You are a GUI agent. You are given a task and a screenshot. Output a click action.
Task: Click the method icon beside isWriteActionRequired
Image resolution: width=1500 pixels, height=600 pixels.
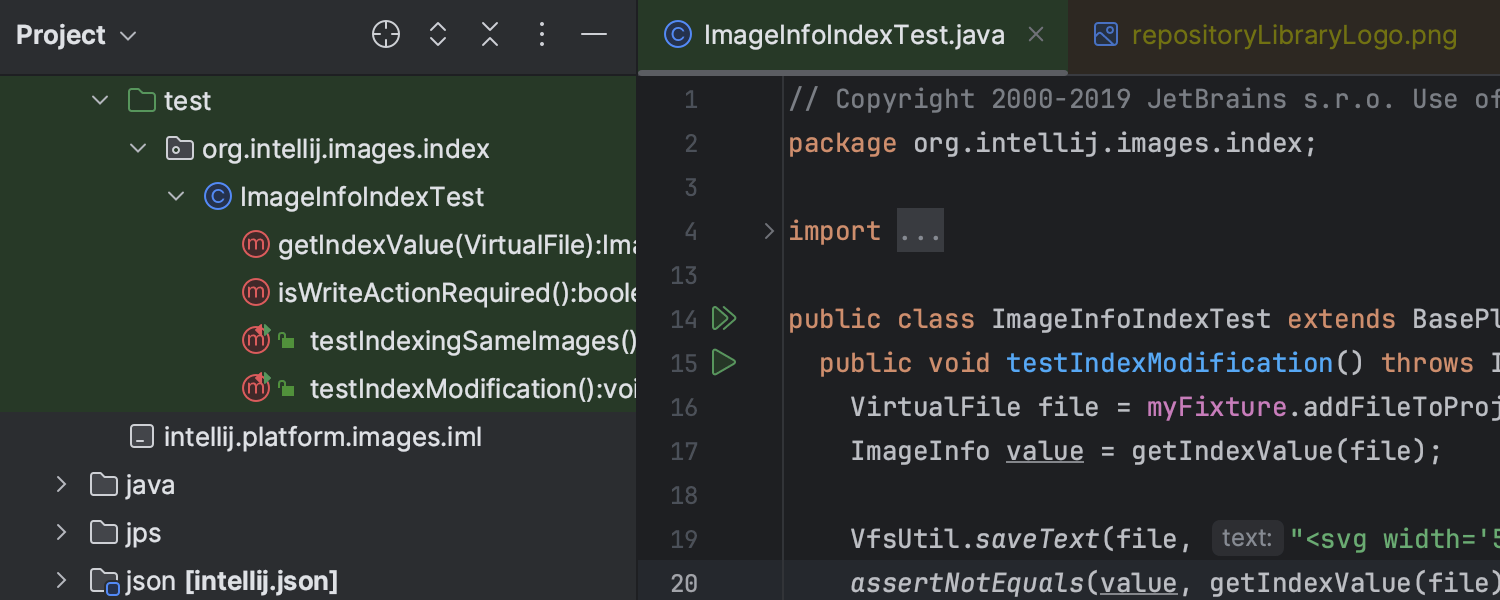[x=256, y=292]
